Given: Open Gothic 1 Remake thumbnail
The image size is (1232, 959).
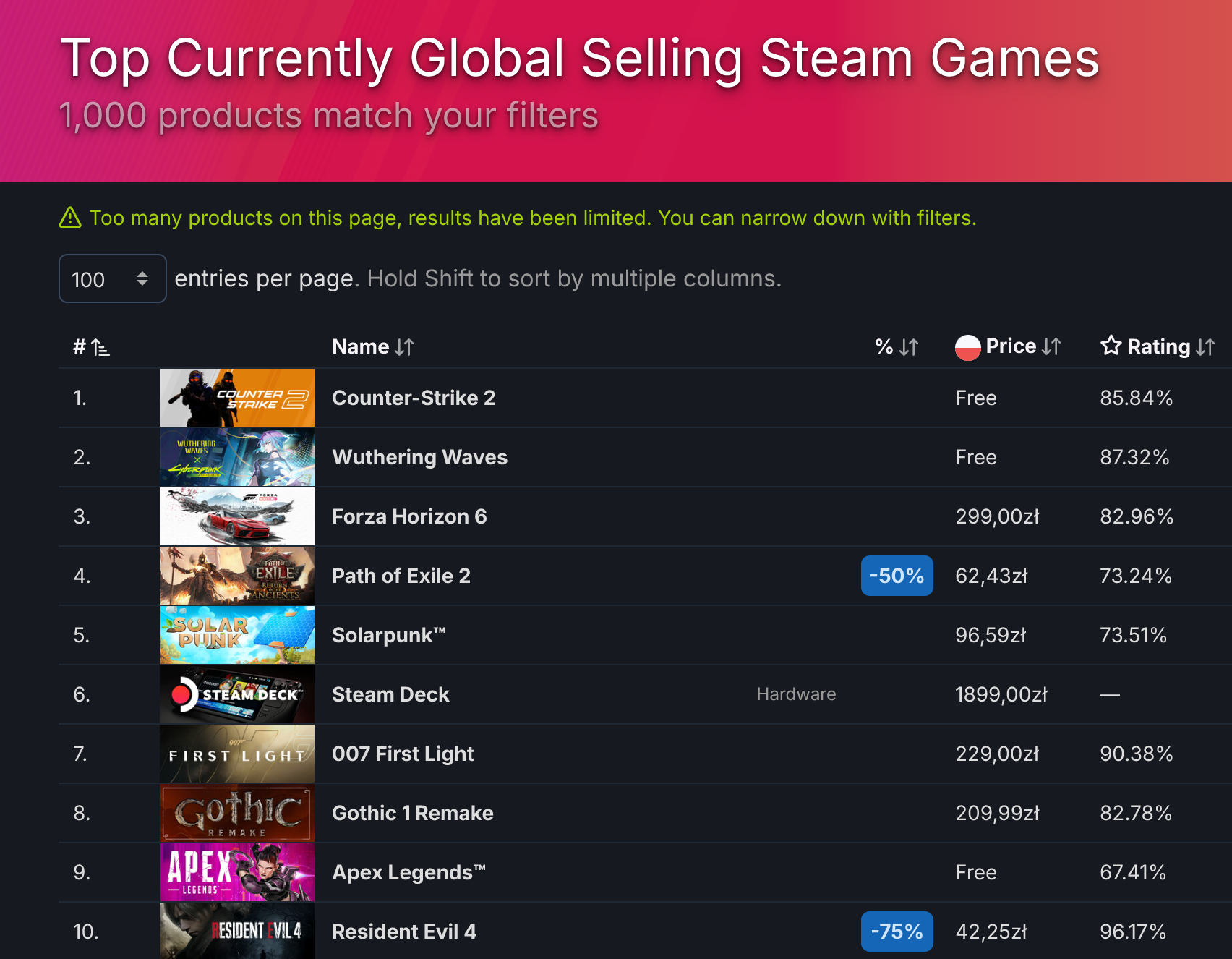Looking at the screenshot, I should [x=237, y=813].
